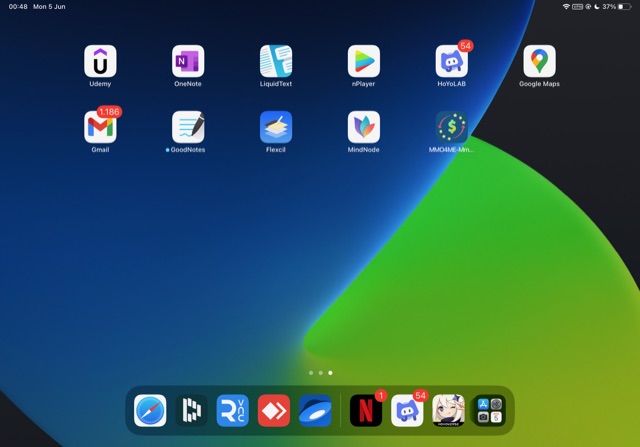Open Safari in the dock

[x=150, y=410]
